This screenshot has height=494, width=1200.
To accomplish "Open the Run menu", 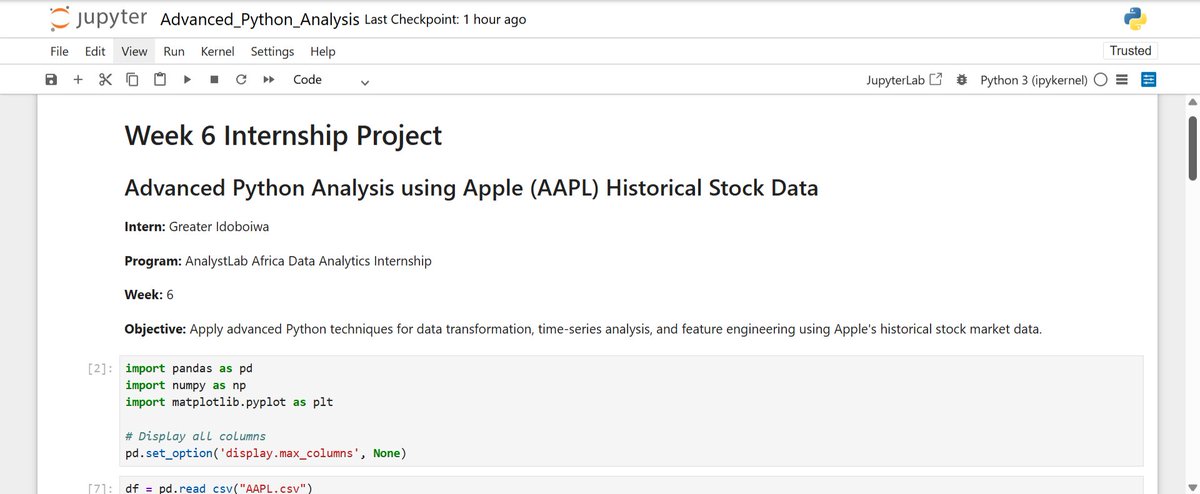I will (174, 51).
